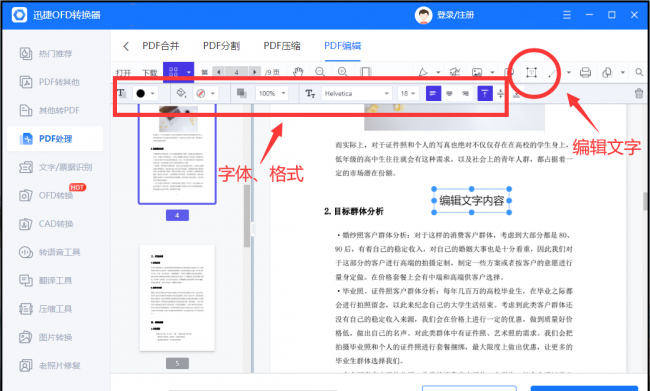Image resolution: width=650 pixels, height=391 pixels.
Task: Click the zoom out magnifier
Action: coord(320,72)
